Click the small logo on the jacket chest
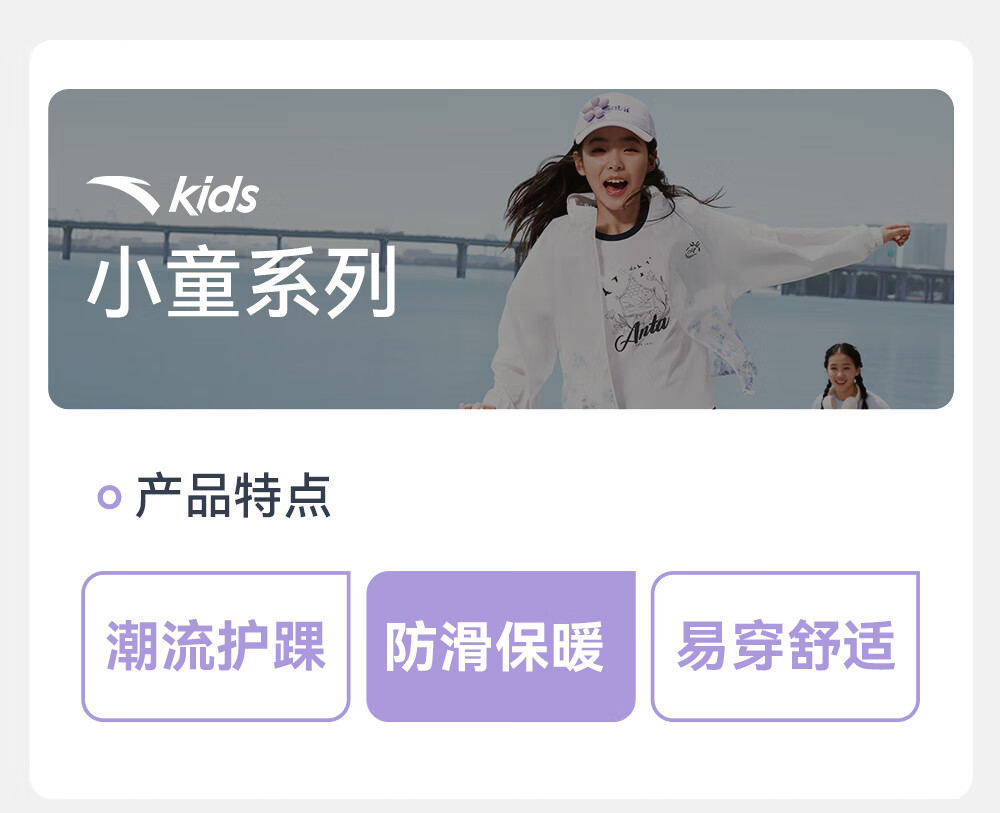 coord(693,249)
